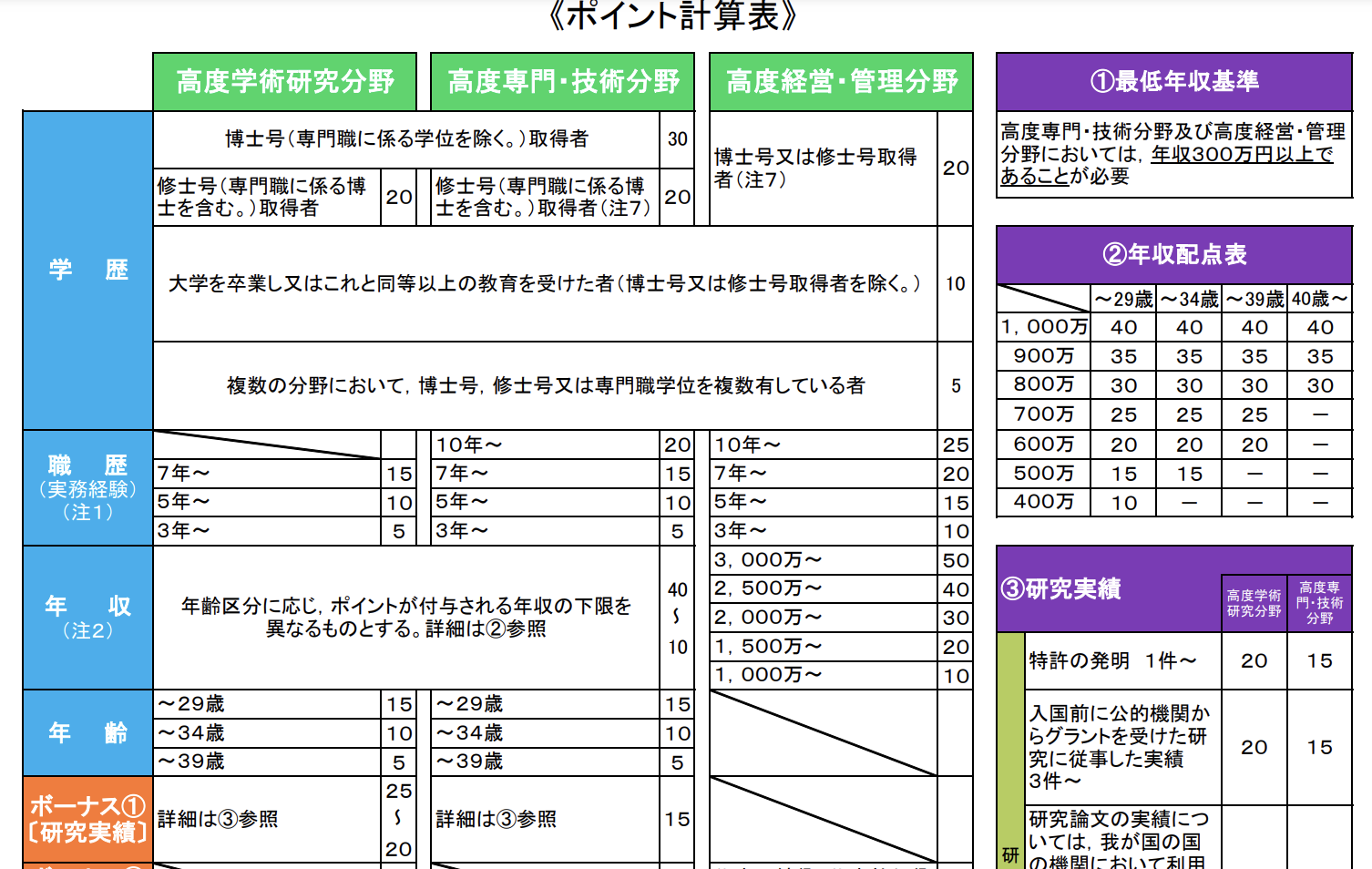Screen dimensions: 1372x869
Task: Click the ③研究実績 purple header
Action: coord(1061,589)
